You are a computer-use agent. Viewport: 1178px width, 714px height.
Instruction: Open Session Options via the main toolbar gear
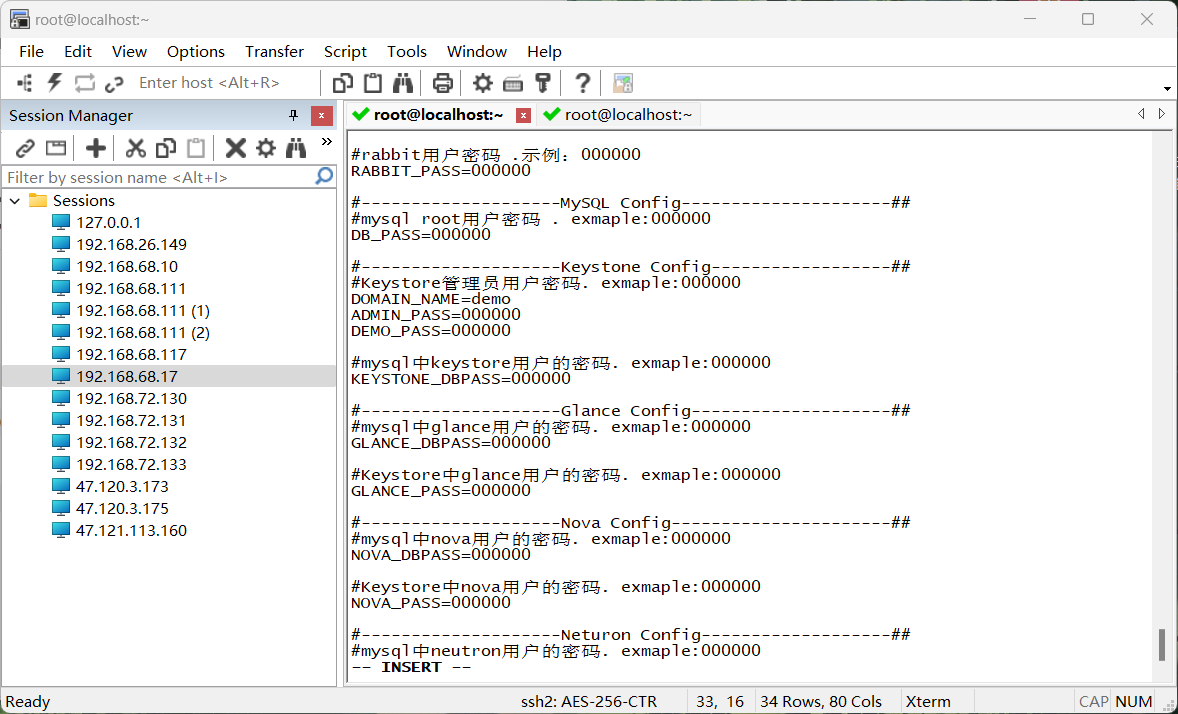click(x=483, y=83)
